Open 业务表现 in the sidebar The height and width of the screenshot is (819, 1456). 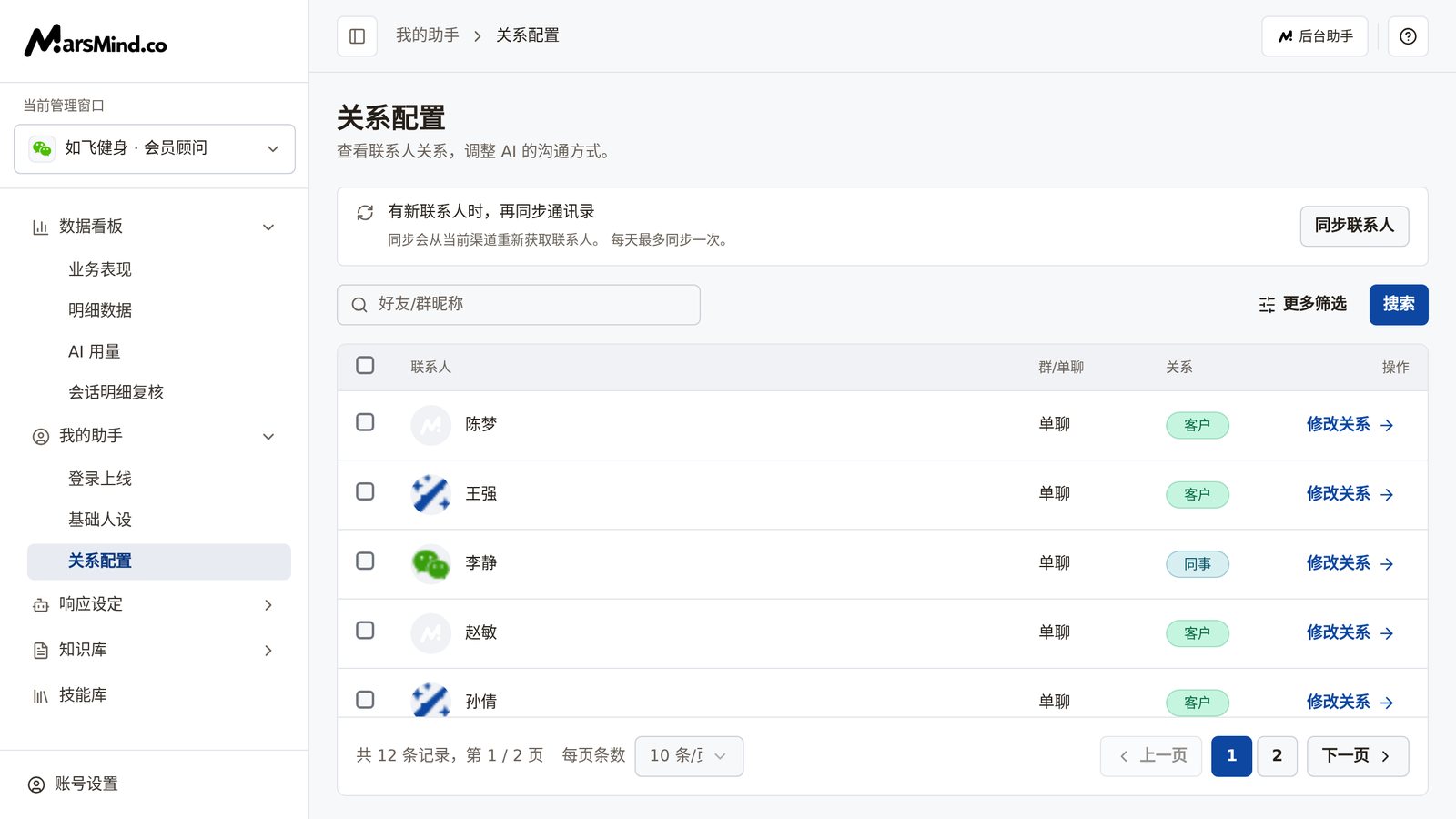(100, 269)
